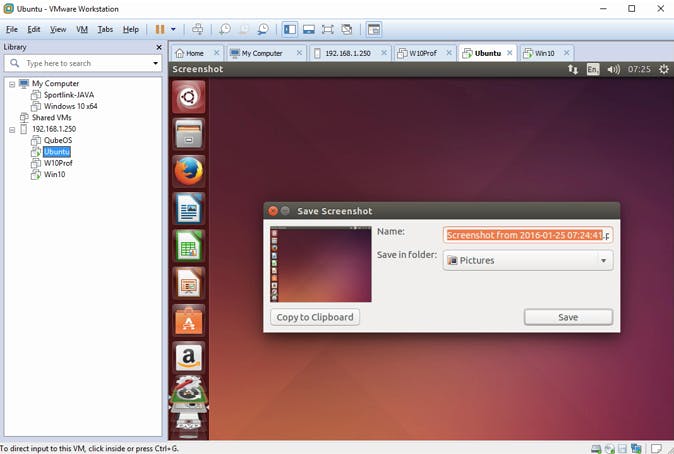Click the send Ctrl+Alt+Del toolbar icon
Image resolution: width=674 pixels, height=454 pixels.
[x=198, y=29]
